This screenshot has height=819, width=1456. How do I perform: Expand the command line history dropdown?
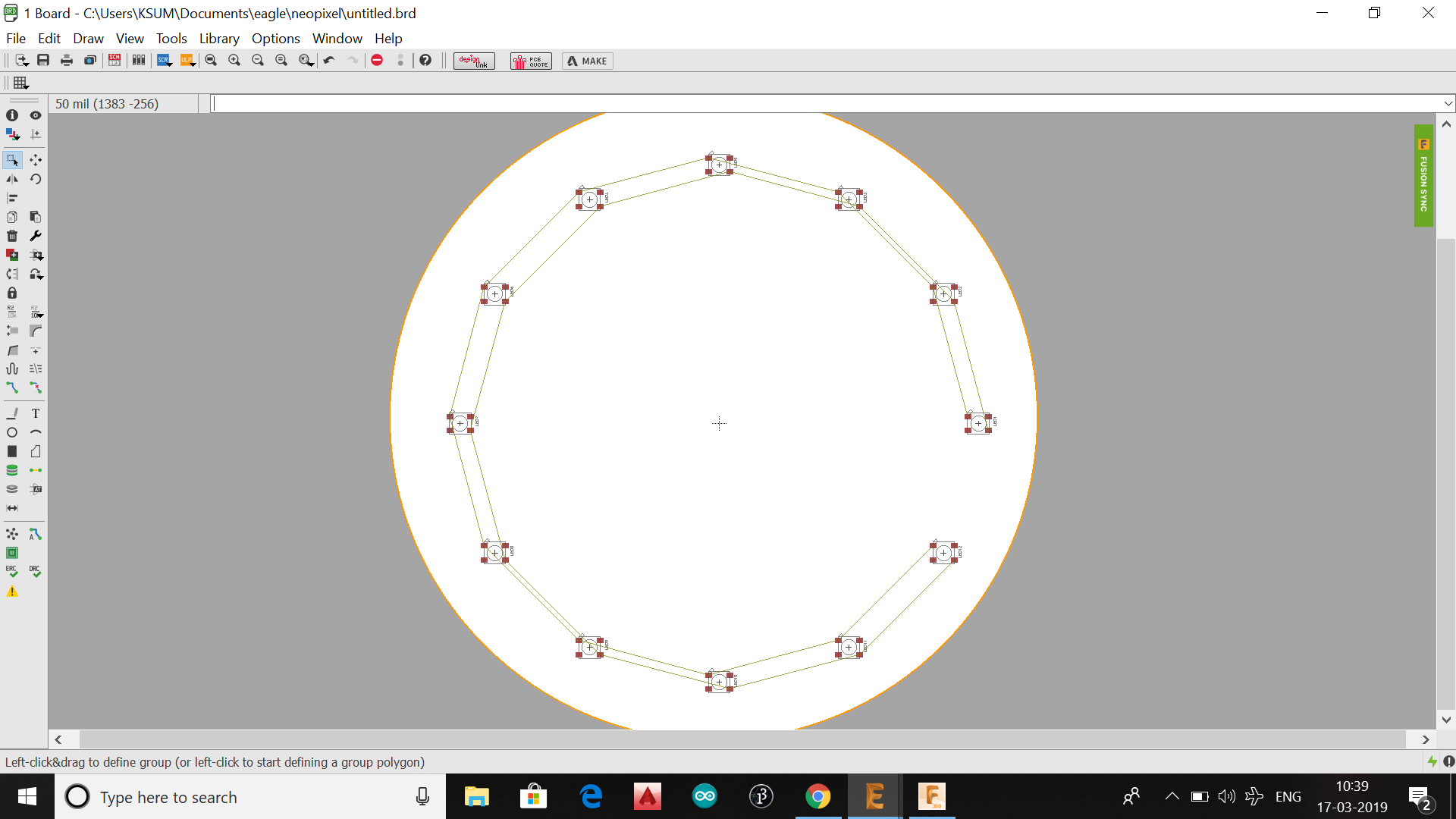point(1448,104)
